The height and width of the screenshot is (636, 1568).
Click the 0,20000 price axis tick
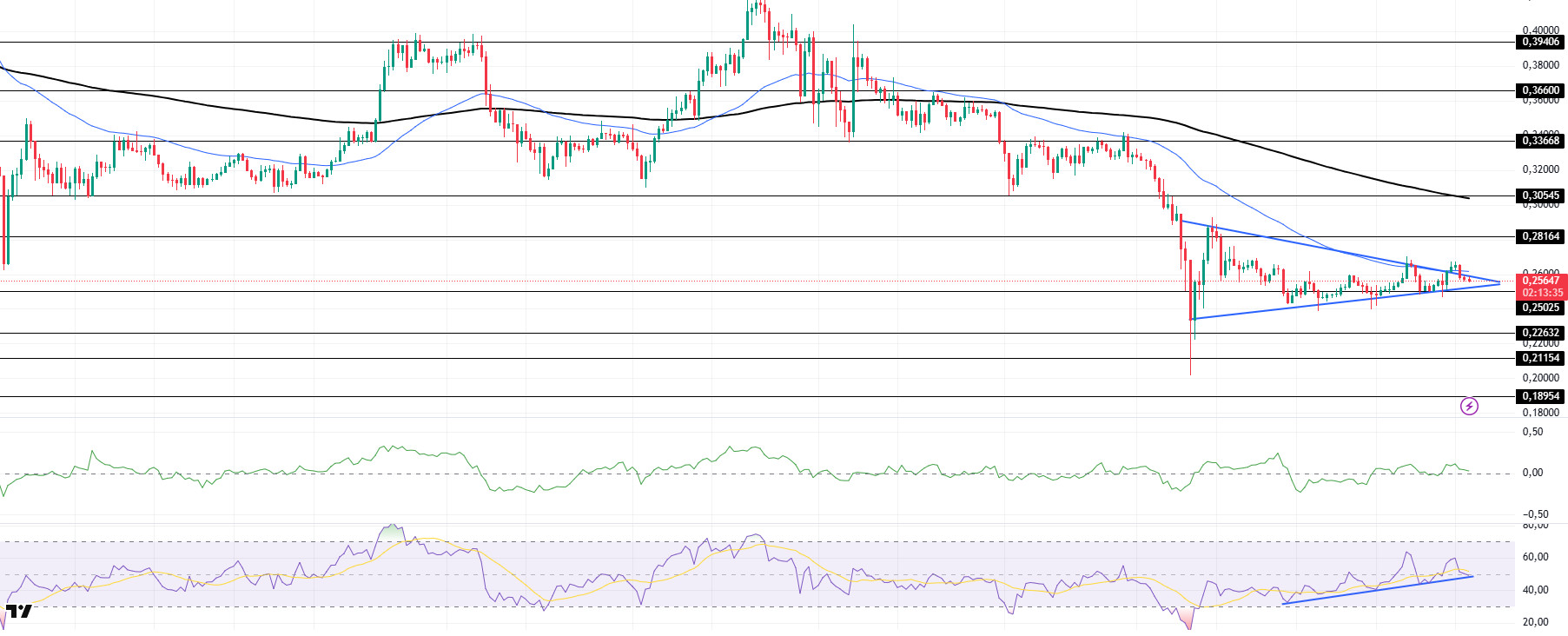[x=1541, y=378]
